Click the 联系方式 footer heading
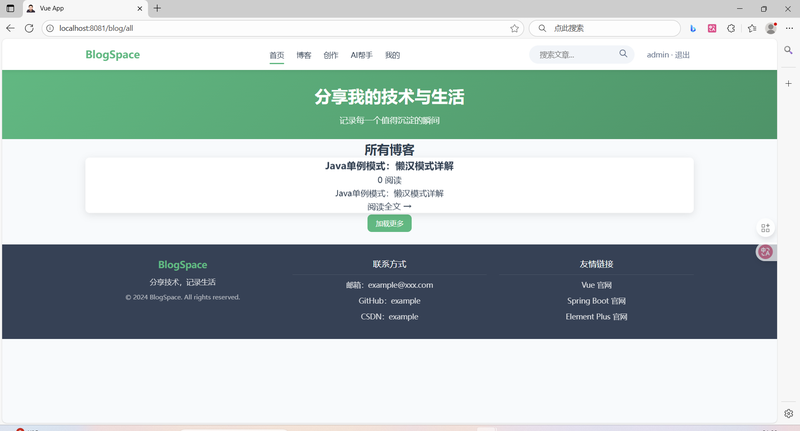 click(x=389, y=264)
